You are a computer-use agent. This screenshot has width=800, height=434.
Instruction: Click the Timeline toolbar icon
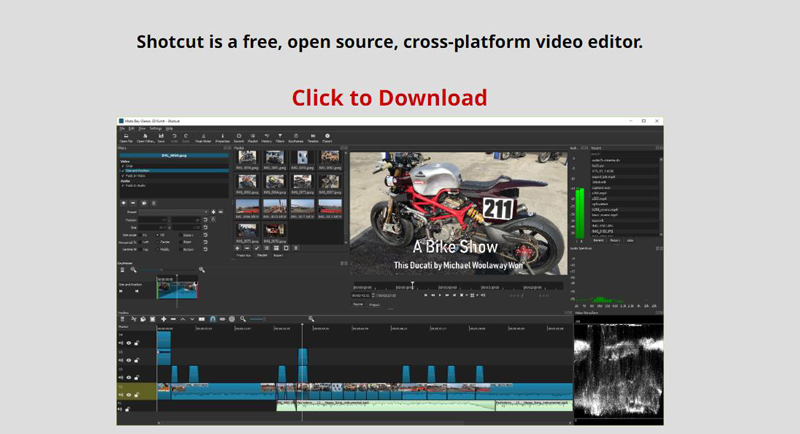pos(313,138)
